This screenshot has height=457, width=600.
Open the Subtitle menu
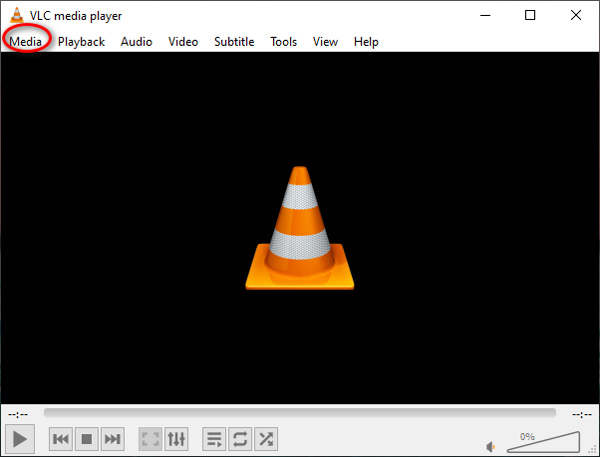coord(234,41)
